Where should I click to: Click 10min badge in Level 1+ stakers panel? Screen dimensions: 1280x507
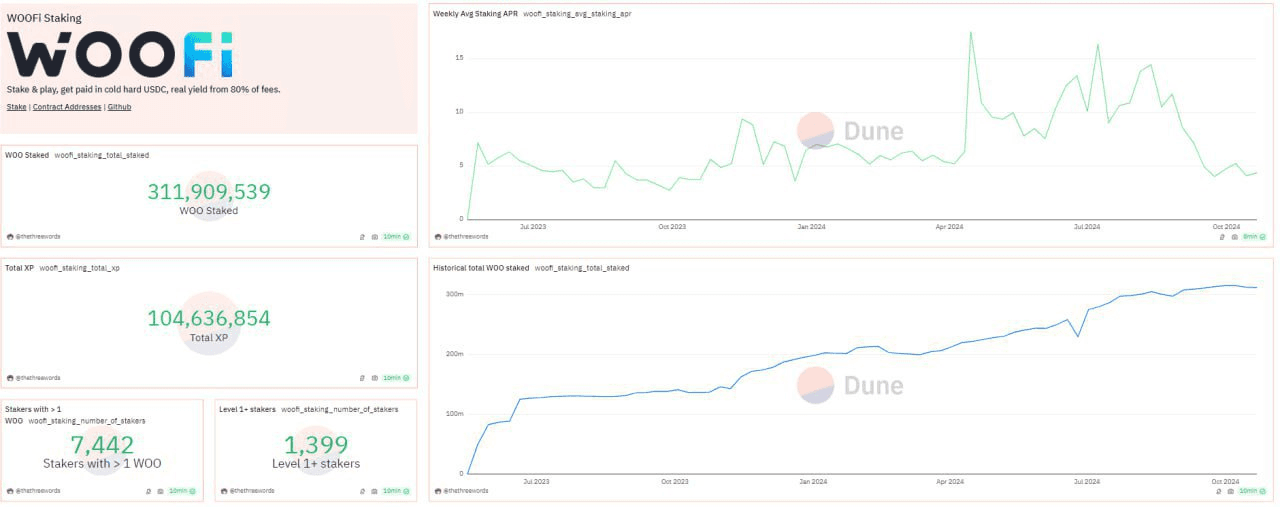coord(396,491)
